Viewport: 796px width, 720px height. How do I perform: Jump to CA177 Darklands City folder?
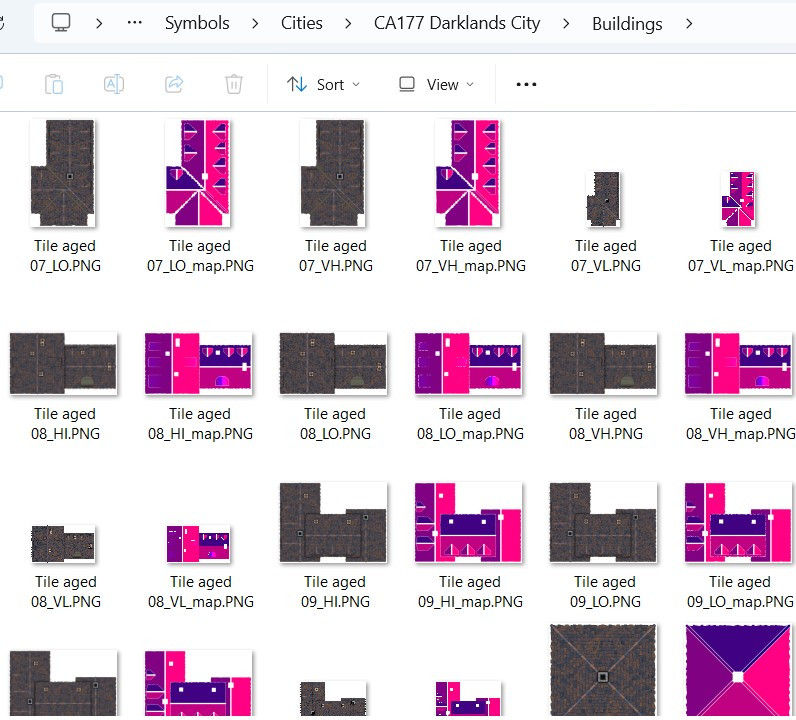pos(456,23)
